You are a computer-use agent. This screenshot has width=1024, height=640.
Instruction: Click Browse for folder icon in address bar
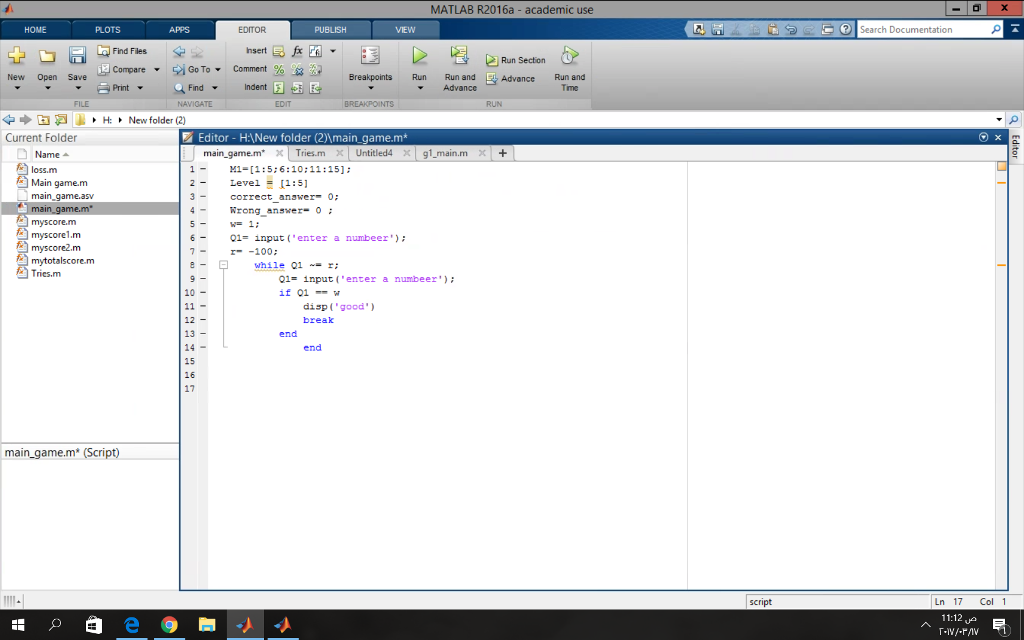tap(61, 120)
